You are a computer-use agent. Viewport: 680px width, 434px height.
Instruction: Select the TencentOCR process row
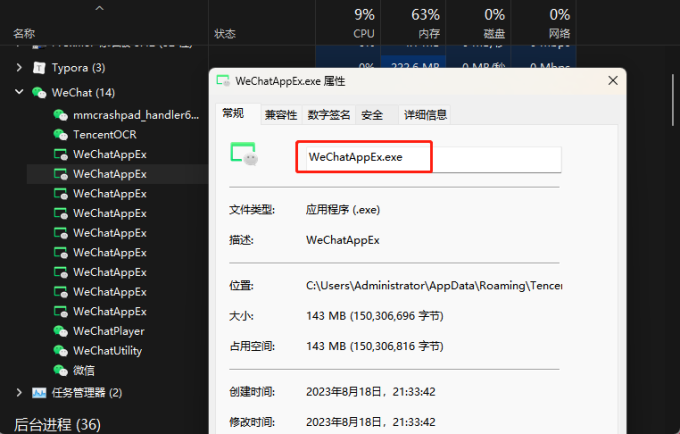(118, 135)
